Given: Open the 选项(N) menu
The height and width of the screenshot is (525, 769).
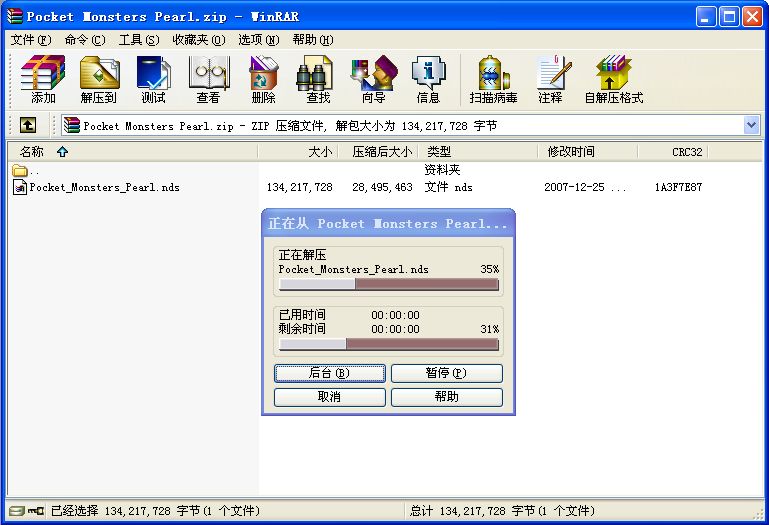Looking at the screenshot, I should click(x=258, y=40).
